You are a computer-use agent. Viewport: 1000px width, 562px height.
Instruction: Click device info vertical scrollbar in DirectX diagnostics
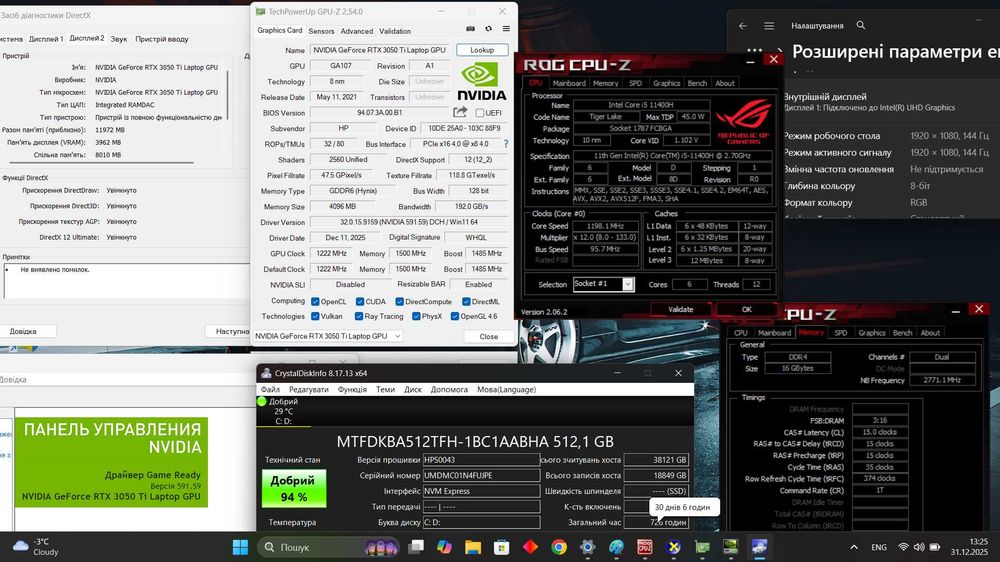click(227, 94)
